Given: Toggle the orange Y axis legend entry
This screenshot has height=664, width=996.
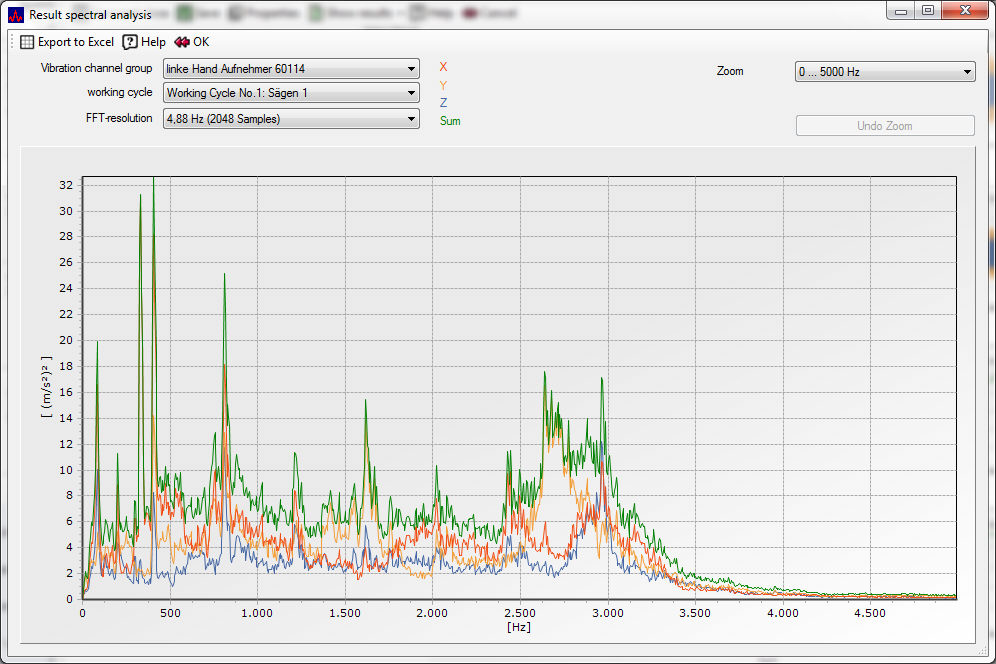Looking at the screenshot, I should click(443, 85).
